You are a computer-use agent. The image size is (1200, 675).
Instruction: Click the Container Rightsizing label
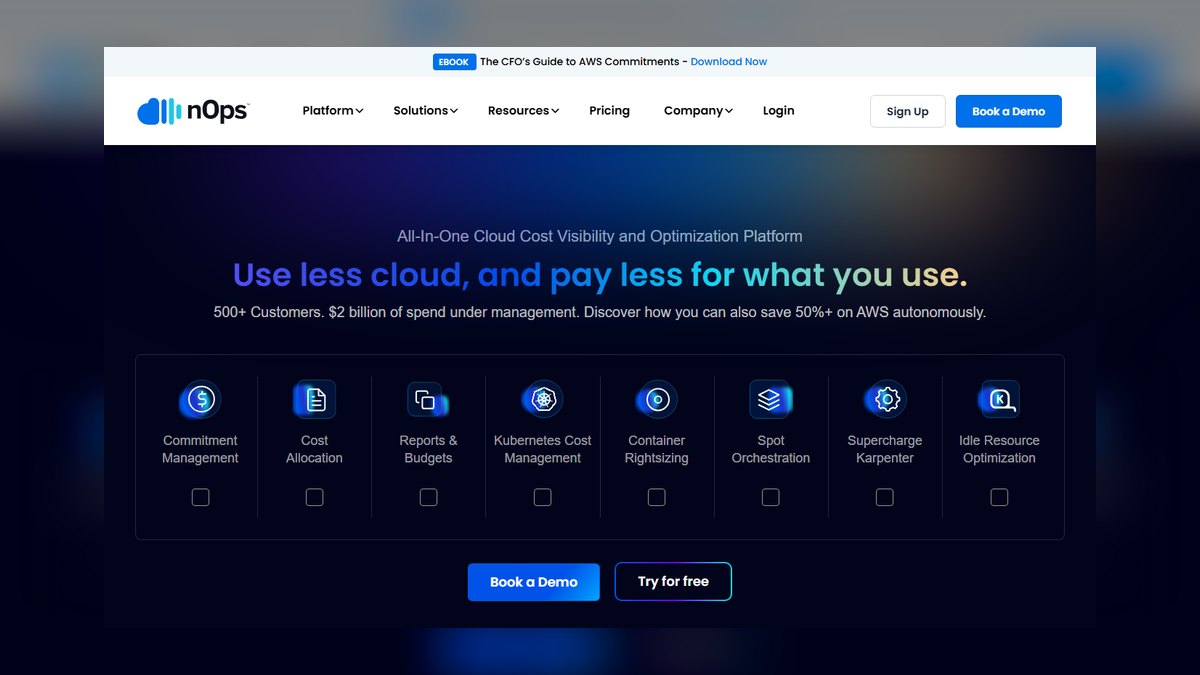coord(656,449)
